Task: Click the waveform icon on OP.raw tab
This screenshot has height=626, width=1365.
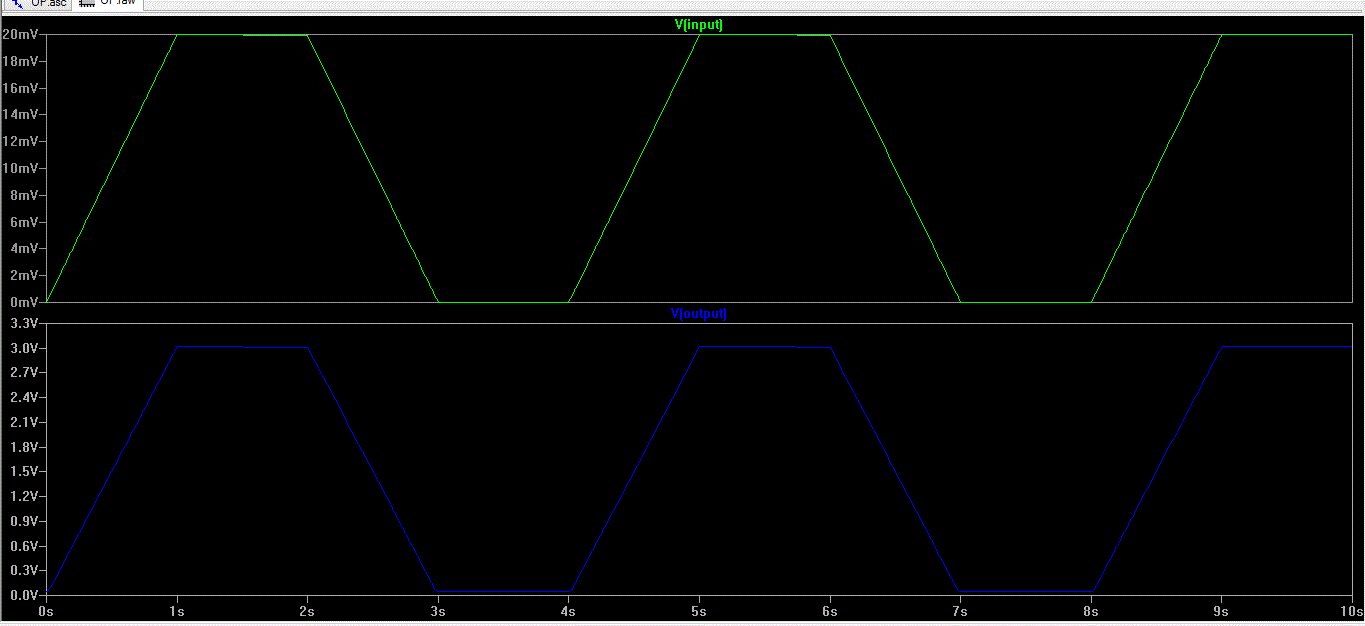Action: pyautogui.click(x=88, y=4)
